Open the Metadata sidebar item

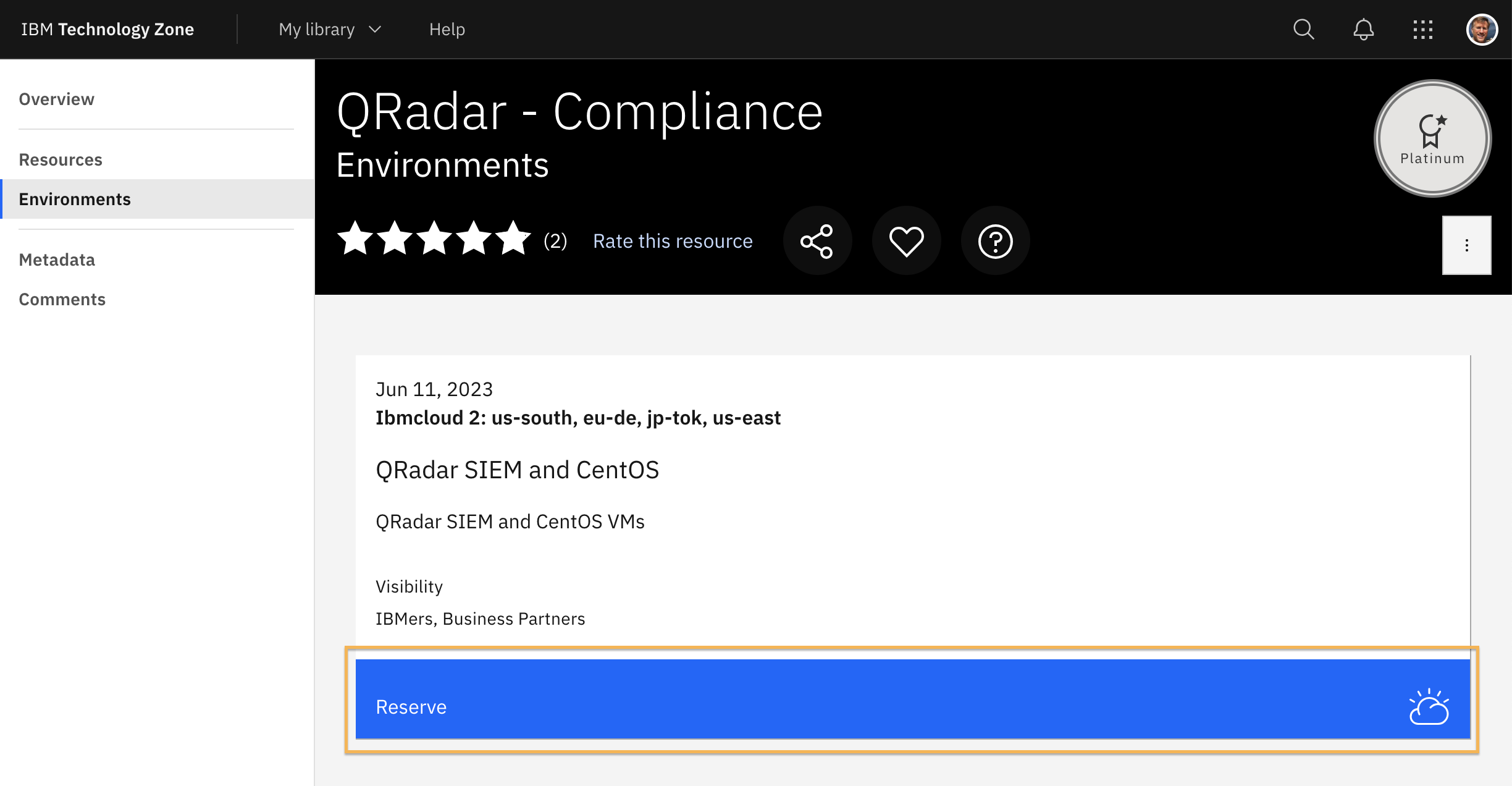[57, 260]
